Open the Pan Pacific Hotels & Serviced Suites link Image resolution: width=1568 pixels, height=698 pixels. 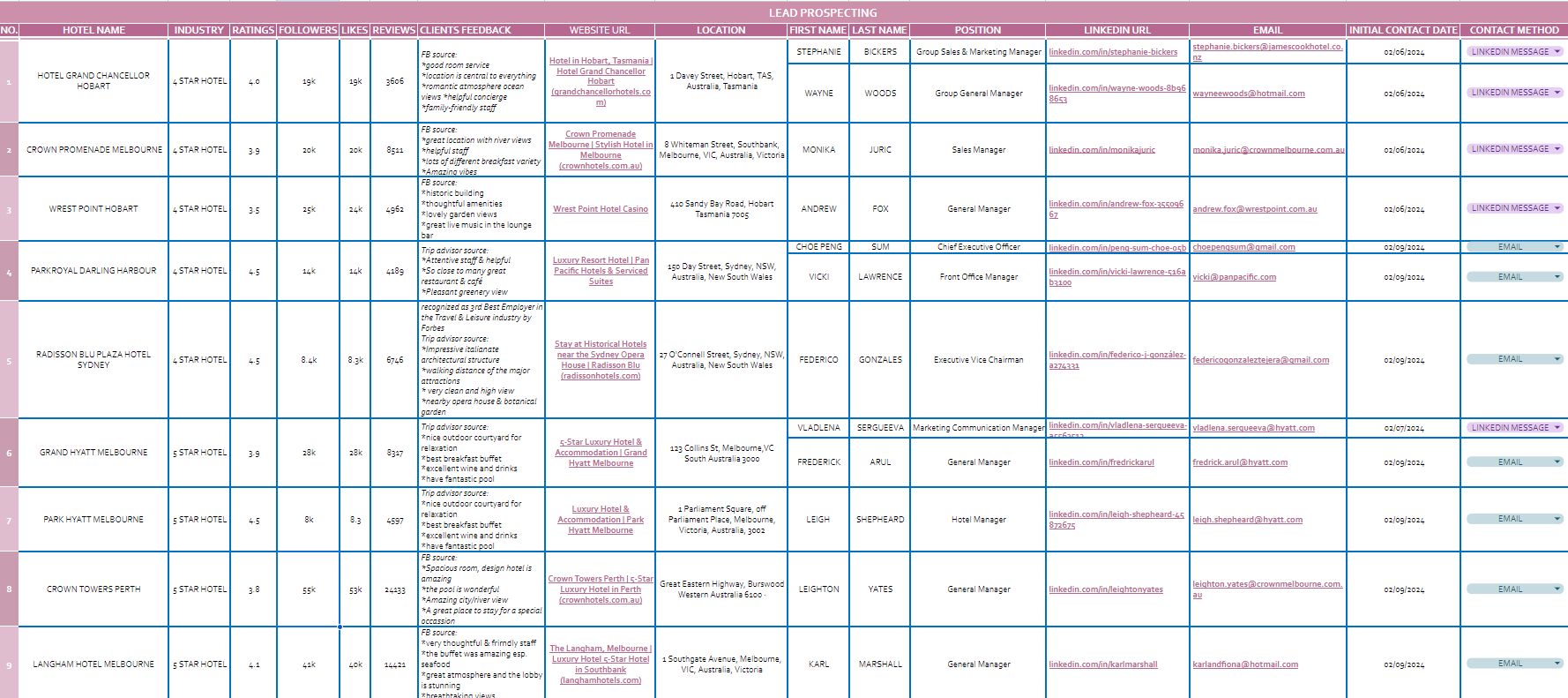tap(601, 271)
